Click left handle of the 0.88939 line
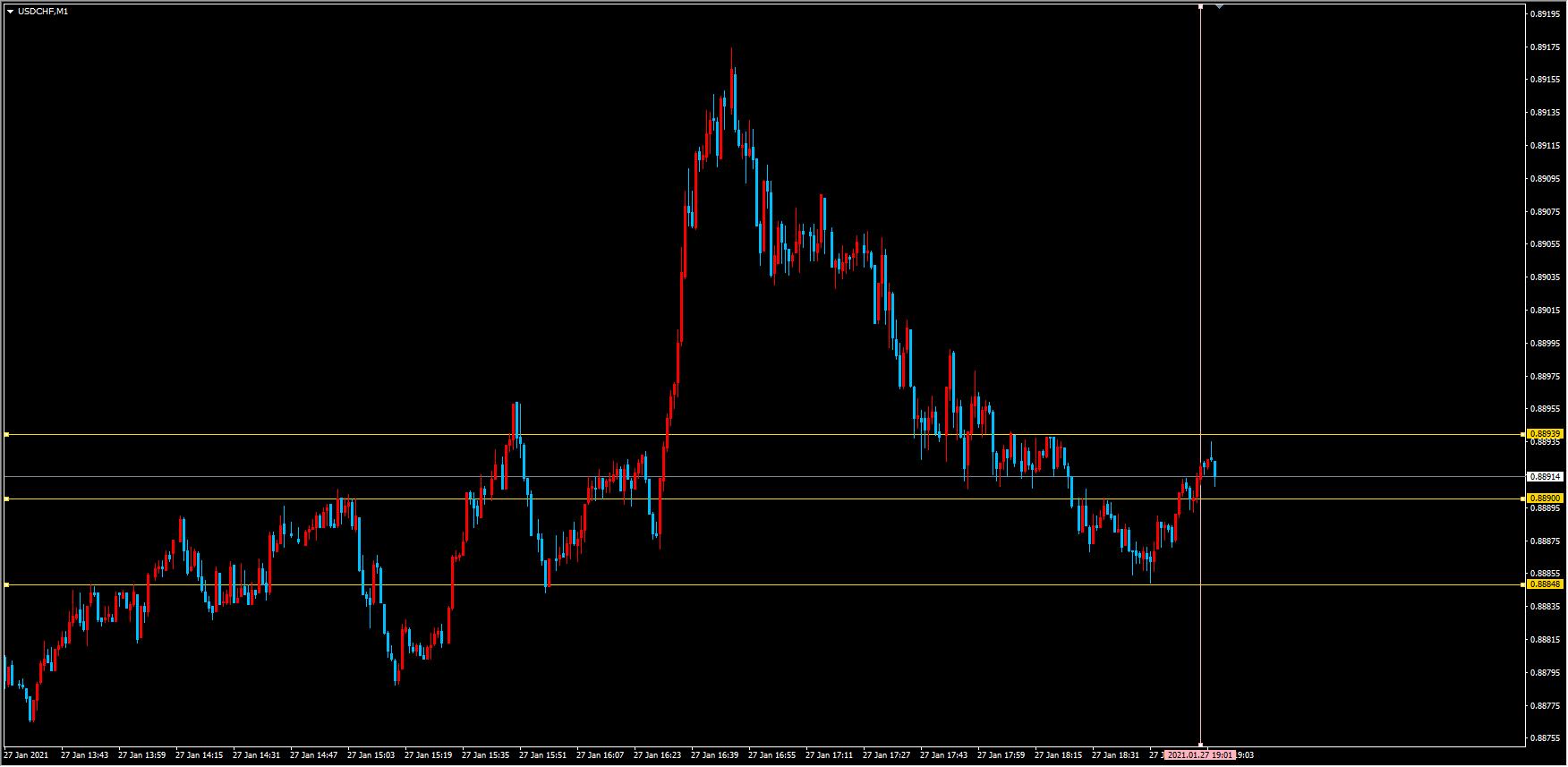This screenshot has height=767, width=1568. click(x=6, y=435)
